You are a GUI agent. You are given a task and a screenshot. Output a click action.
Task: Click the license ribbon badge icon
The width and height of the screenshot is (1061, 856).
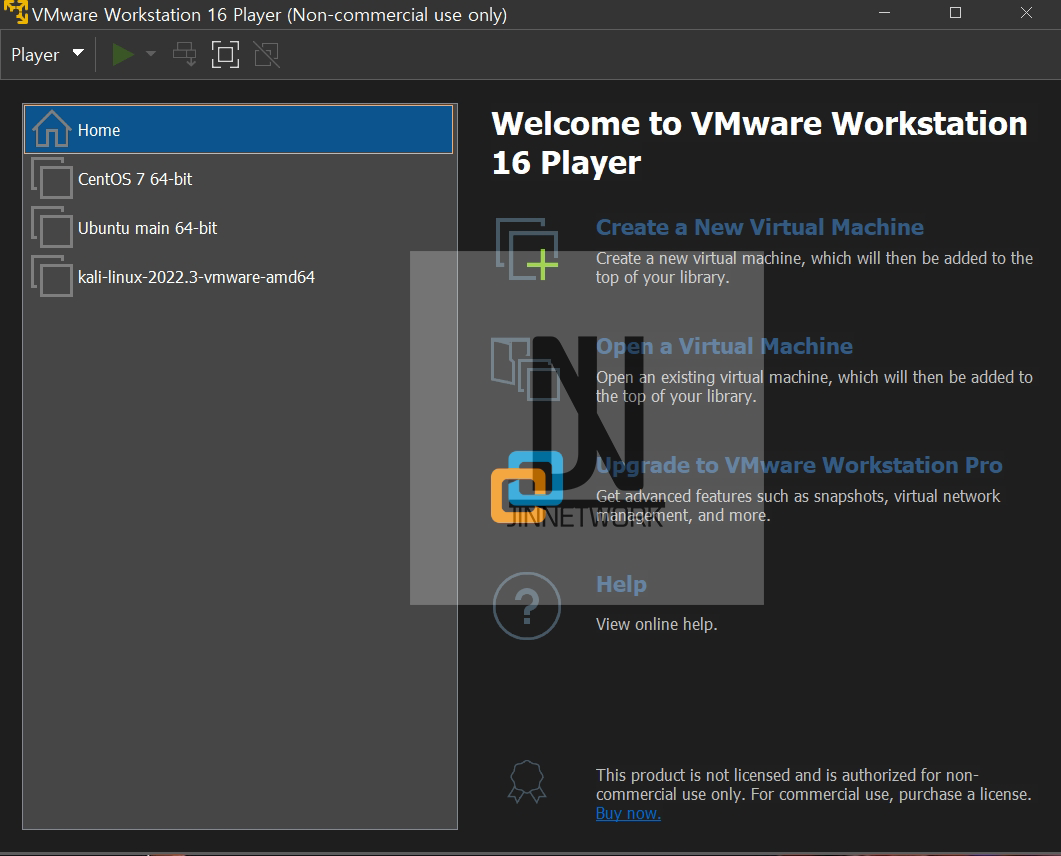pyautogui.click(x=527, y=782)
